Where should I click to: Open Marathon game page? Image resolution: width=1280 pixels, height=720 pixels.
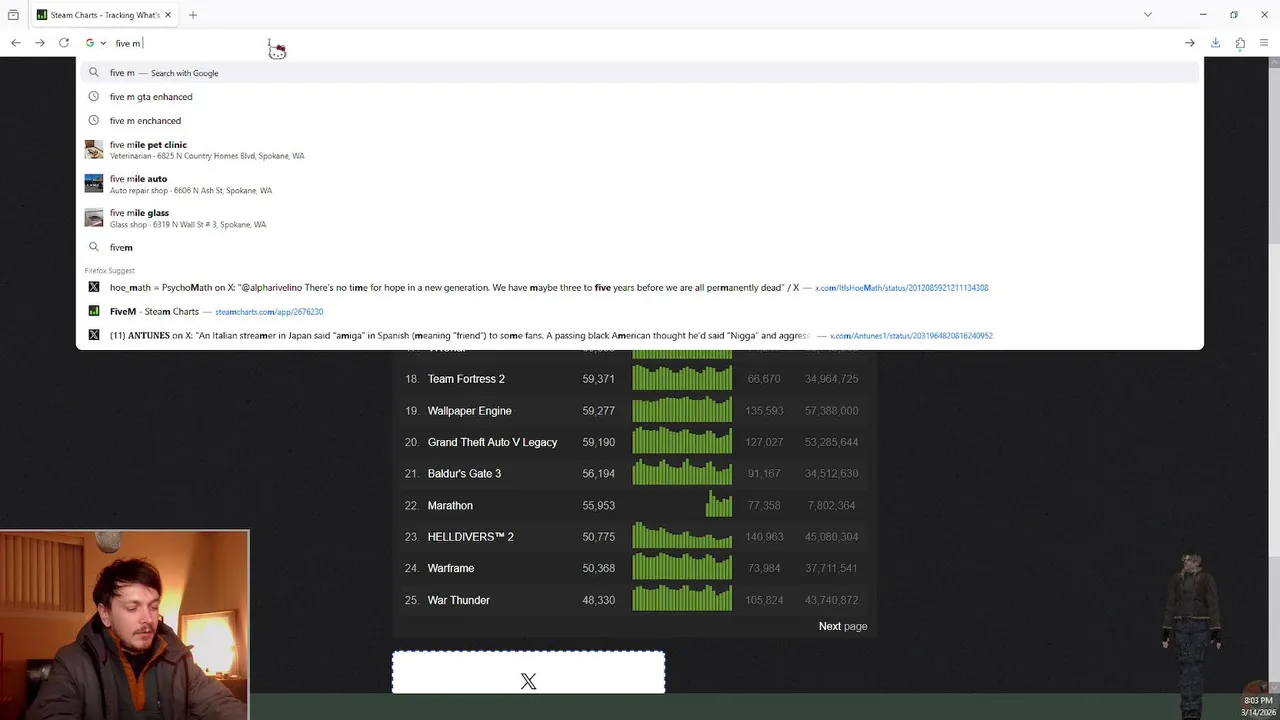click(450, 506)
